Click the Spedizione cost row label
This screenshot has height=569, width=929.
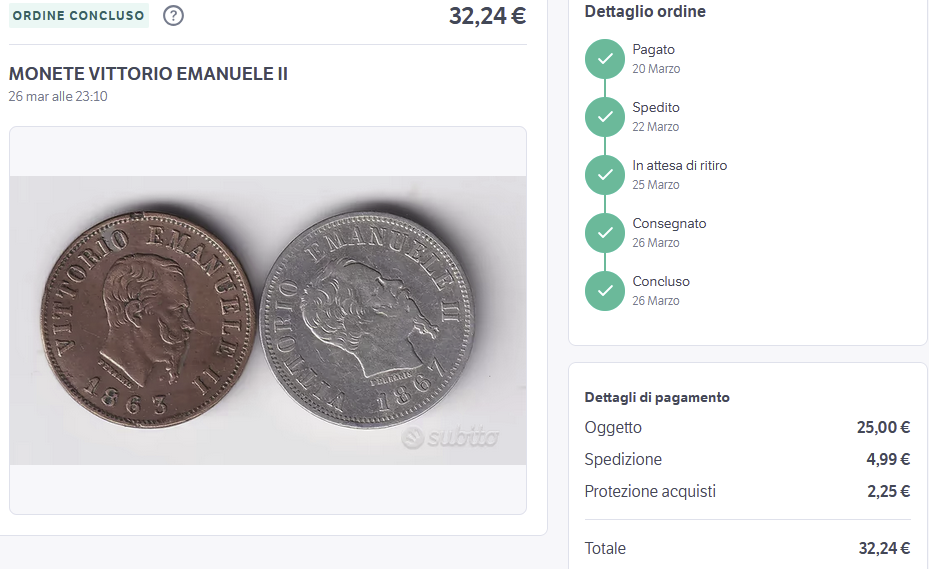click(623, 459)
